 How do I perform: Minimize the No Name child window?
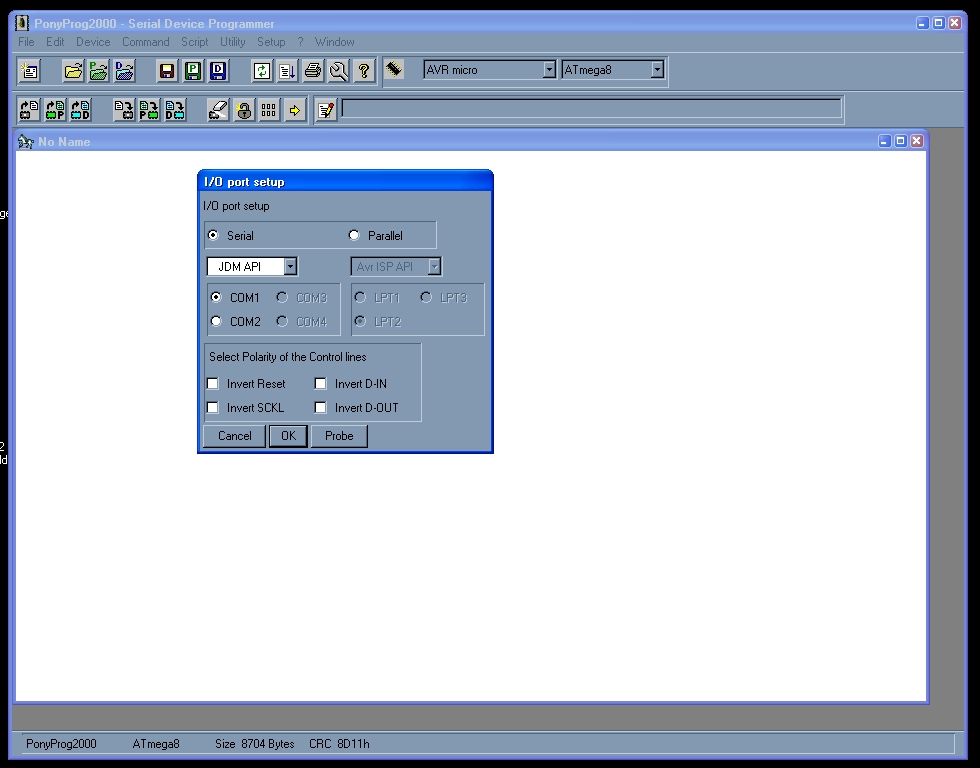click(884, 141)
